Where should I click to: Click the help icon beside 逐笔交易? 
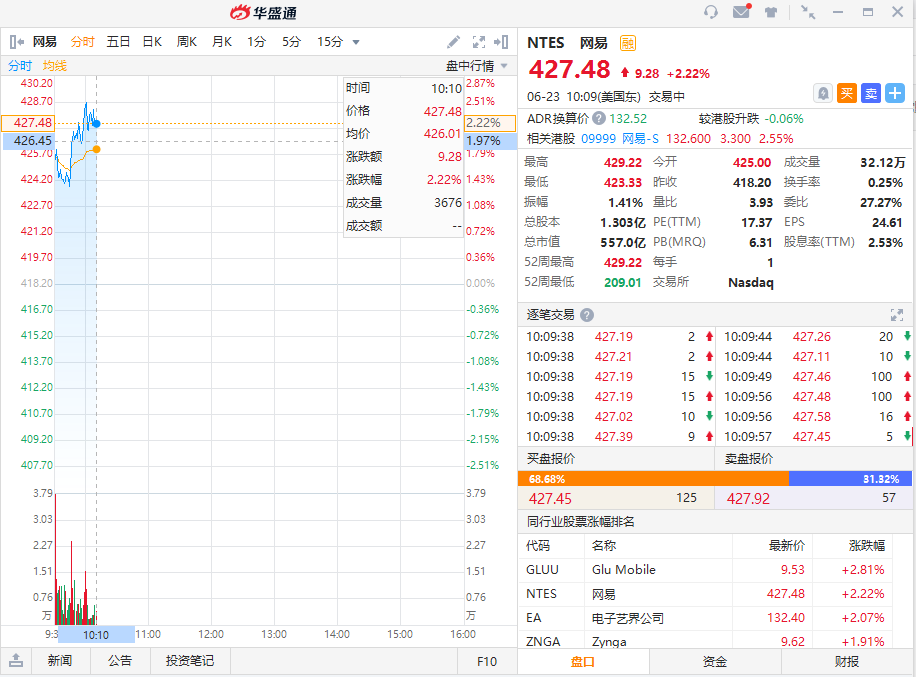pyautogui.click(x=586, y=314)
